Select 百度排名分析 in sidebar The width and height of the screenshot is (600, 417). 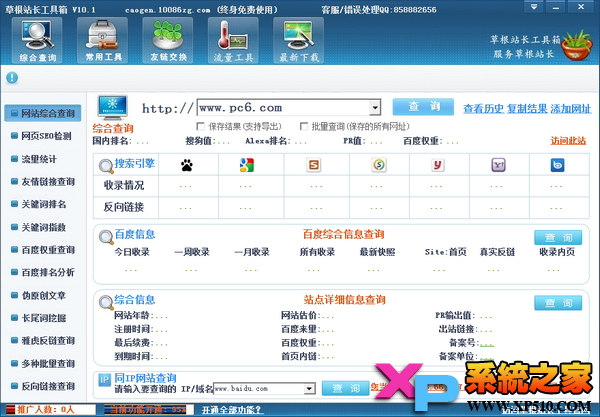[x=43, y=272]
